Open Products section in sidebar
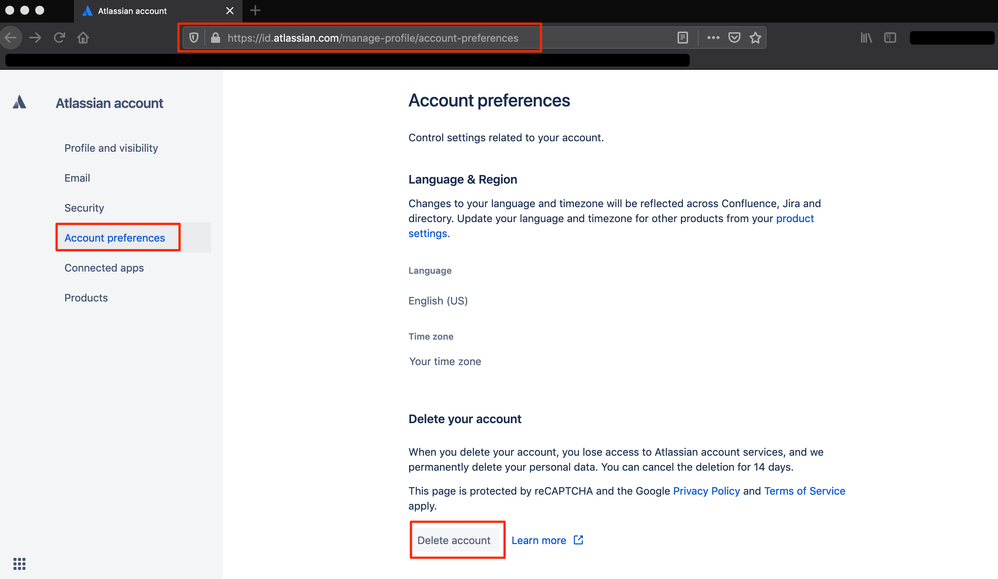998x579 pixels. pyautogui.click(x=86, y=298)
